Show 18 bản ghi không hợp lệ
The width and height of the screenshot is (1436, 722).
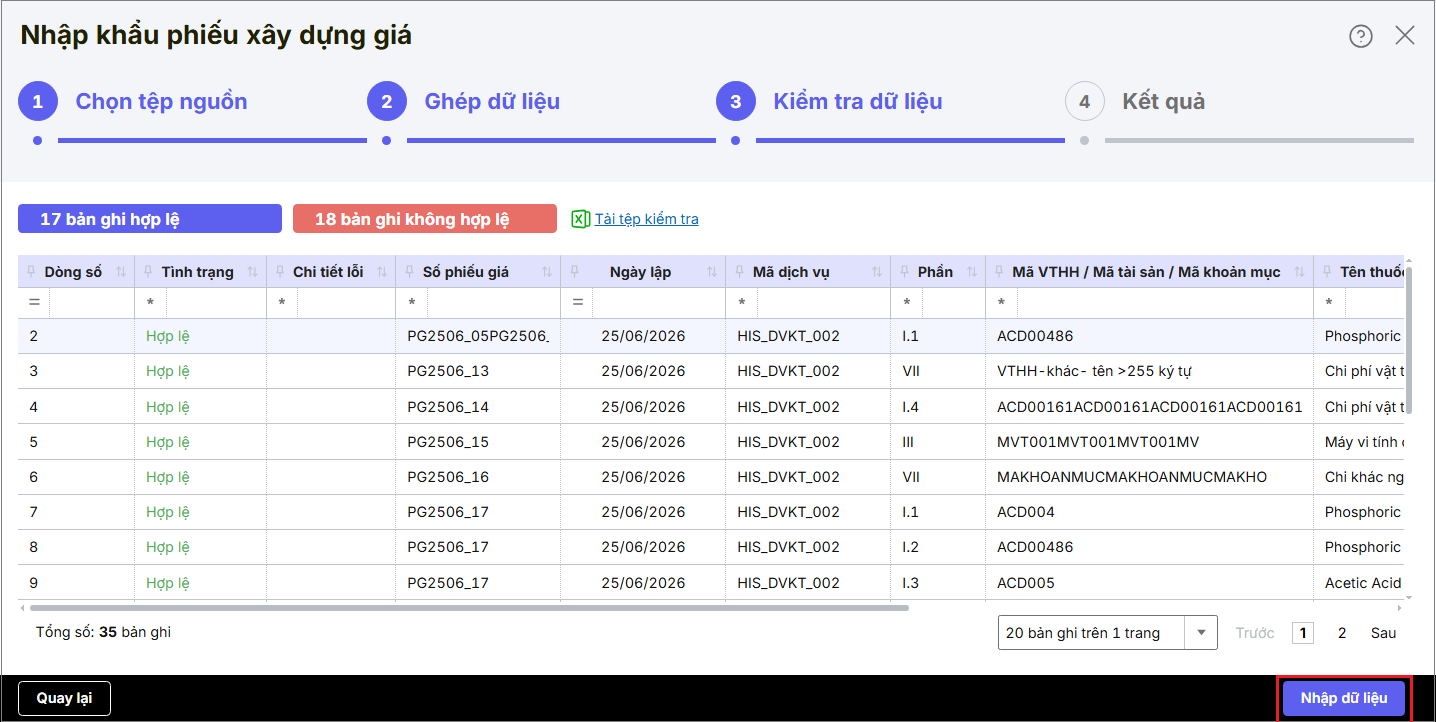[x=425, y=219]
